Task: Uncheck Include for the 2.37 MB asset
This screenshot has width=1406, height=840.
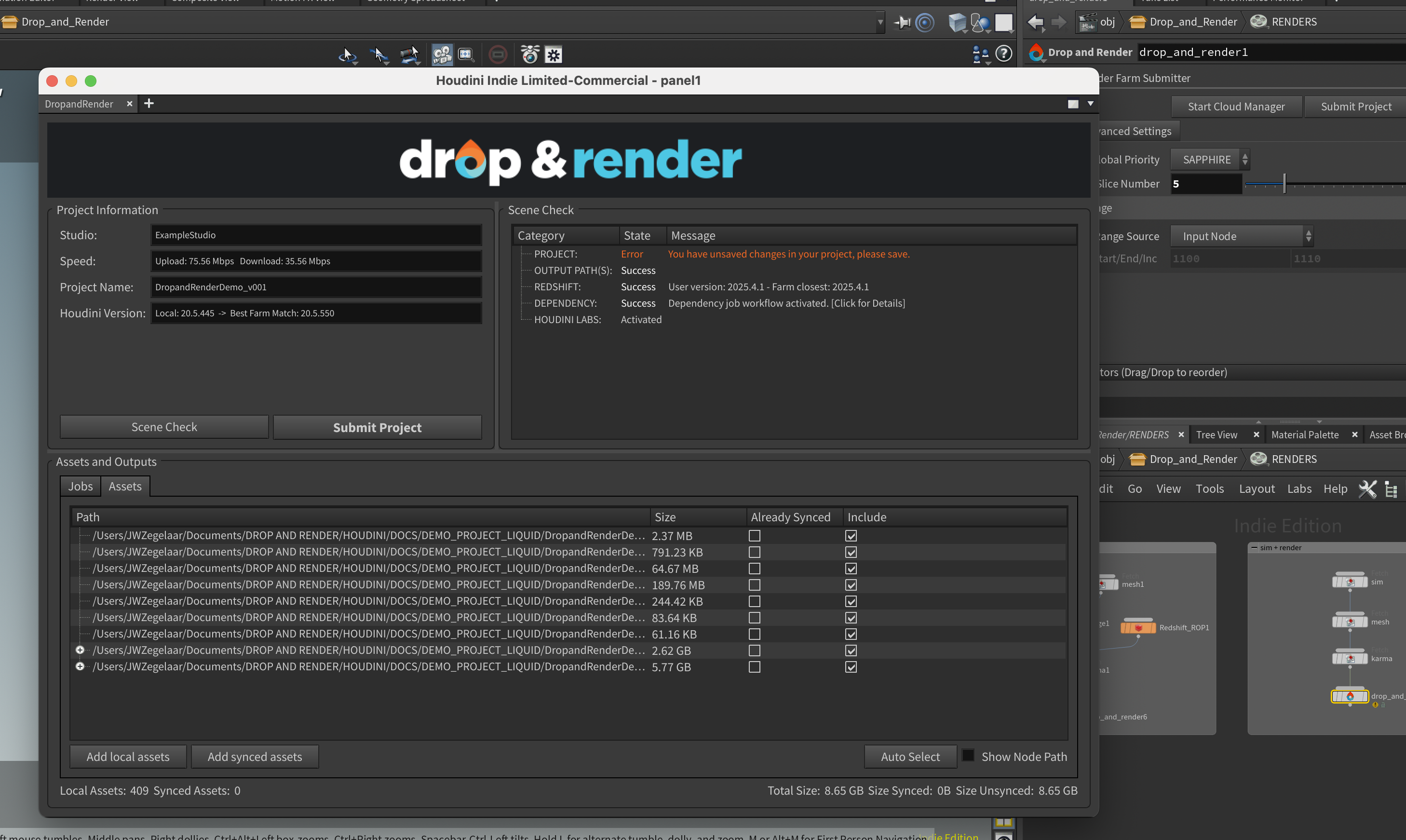Action: point(851,535)
